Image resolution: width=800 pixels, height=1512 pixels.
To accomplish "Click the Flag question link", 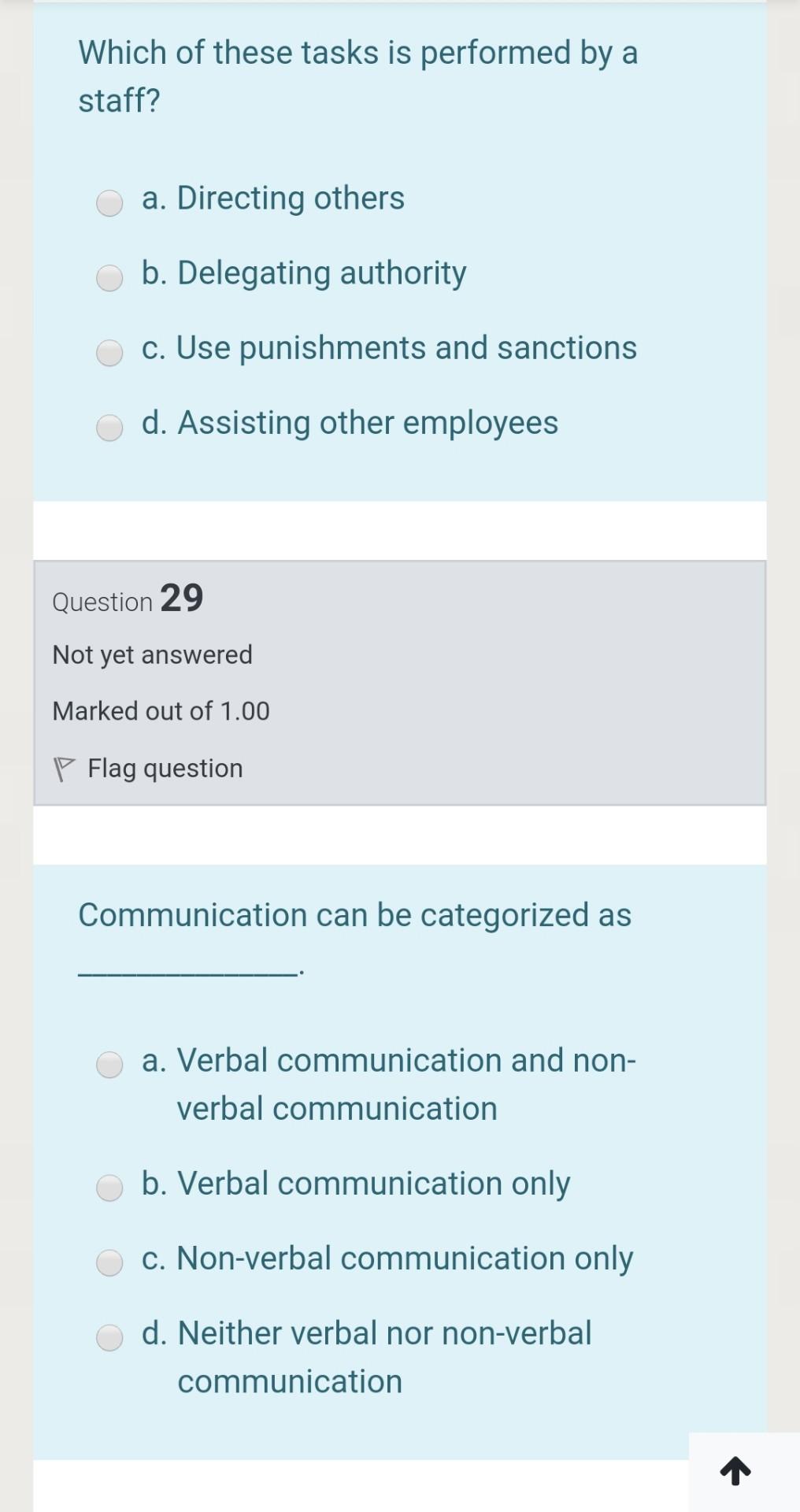I will click(x=164, y=769).
